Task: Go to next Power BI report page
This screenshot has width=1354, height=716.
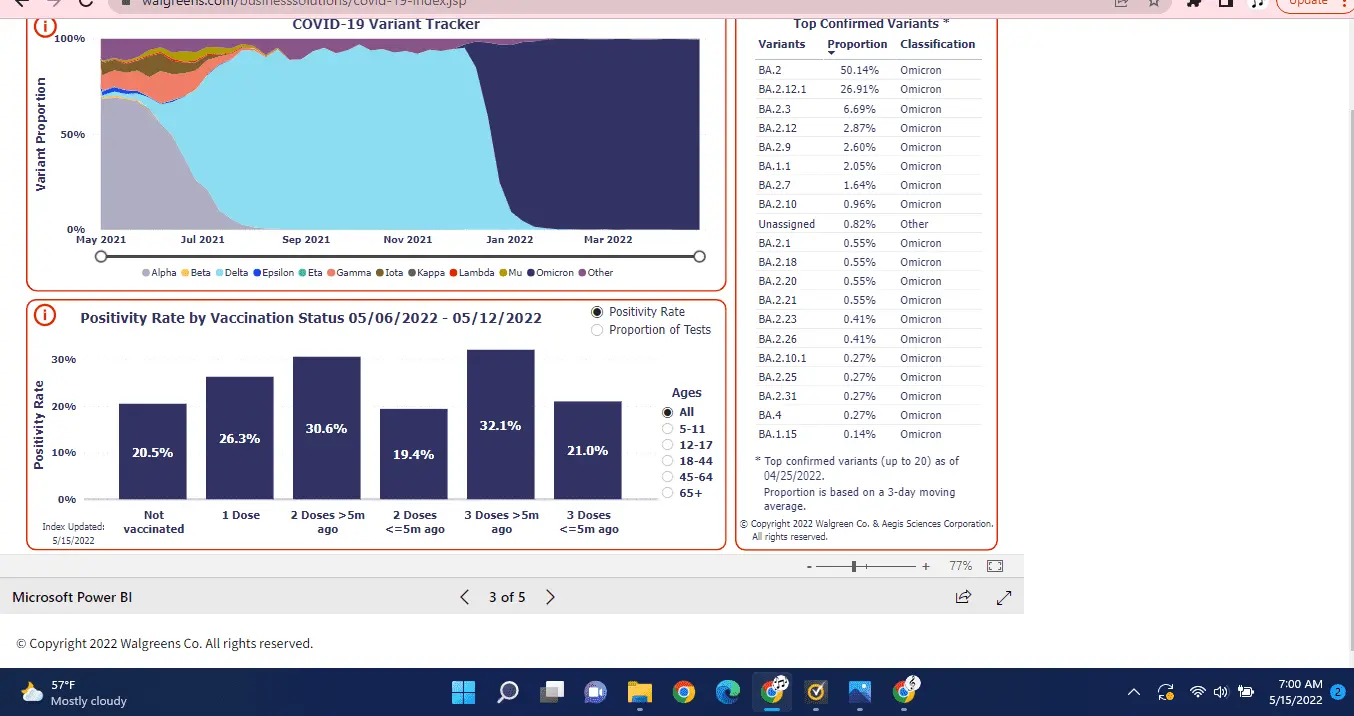Action: click(550, 597)
